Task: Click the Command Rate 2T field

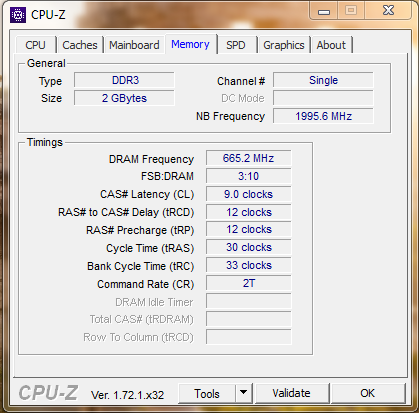Action: pyautogui.click(x=248, y=283)
